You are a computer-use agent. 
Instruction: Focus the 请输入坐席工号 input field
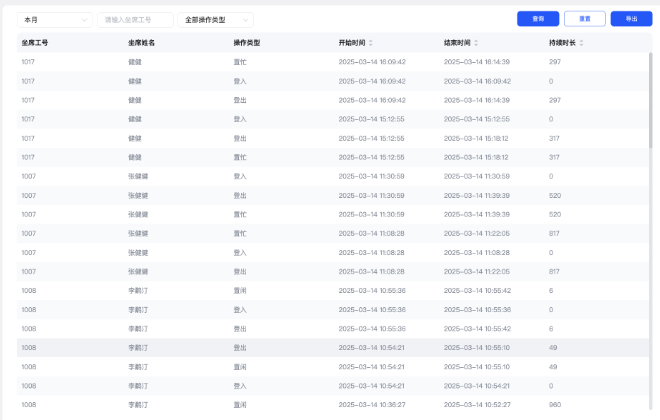pos(134,19)
